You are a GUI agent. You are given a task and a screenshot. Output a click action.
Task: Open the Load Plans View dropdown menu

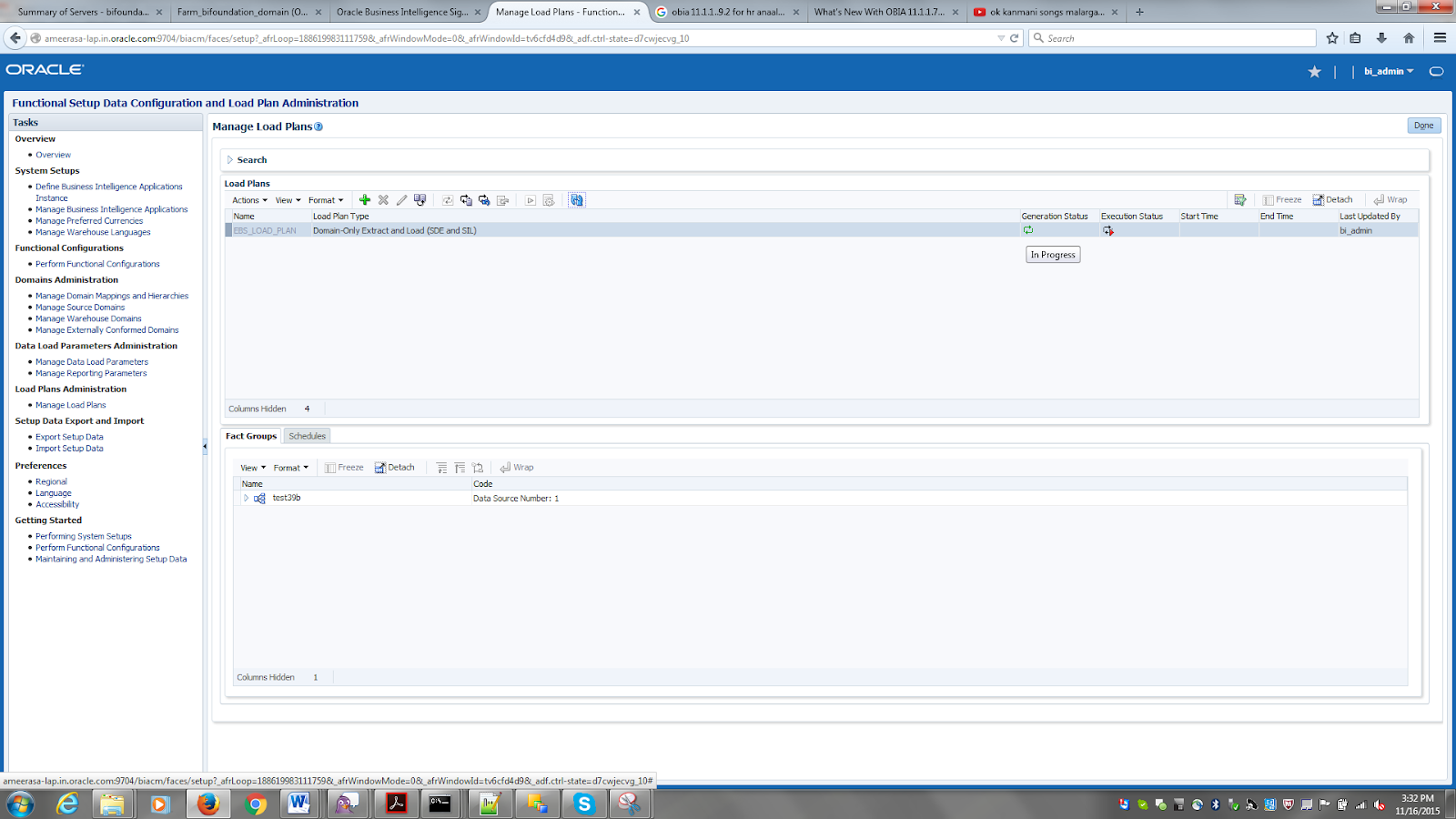tap(288, 200)
